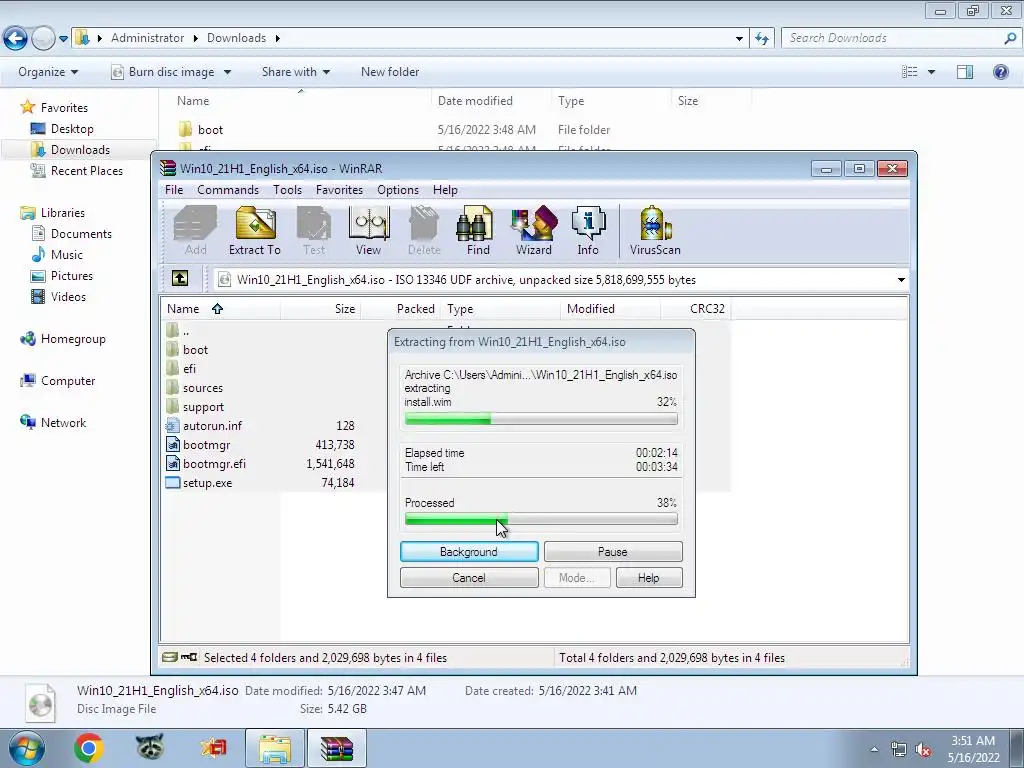The height and width of the screenshot is (768, 1024).
Task: Open the Share with dropdown
Action: 296,72
